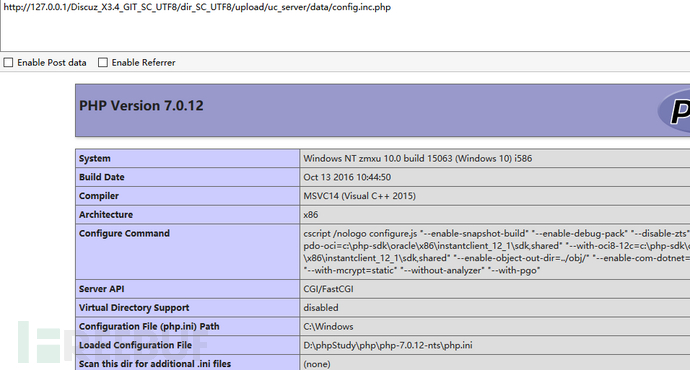Viewport: 690px width, 370px height.
Task: Enable the Post data checkbox
Action: (x=8, y=62)
